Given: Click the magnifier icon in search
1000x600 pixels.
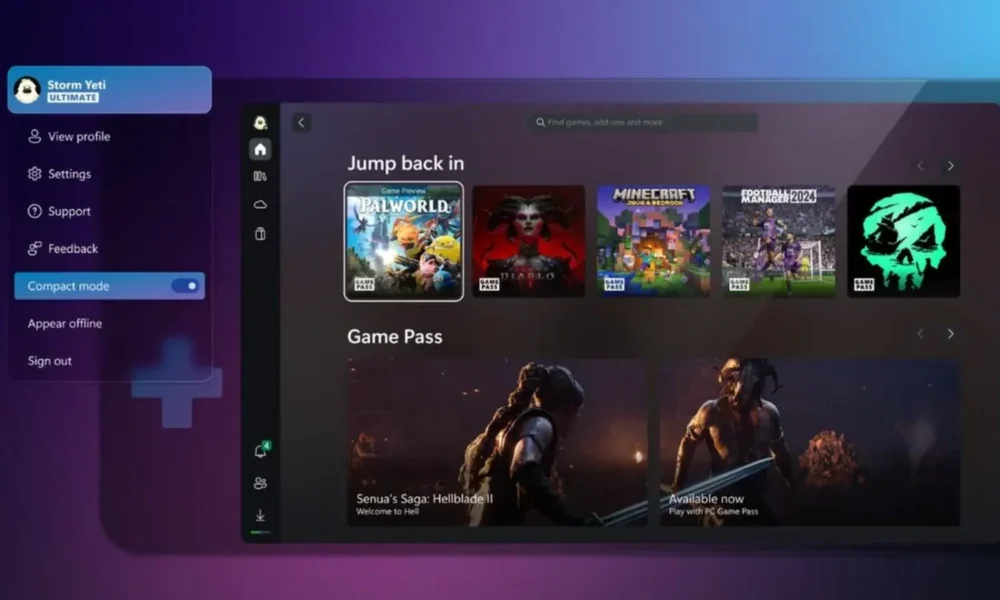Looking at the screenshot, I should click(540, 122).
